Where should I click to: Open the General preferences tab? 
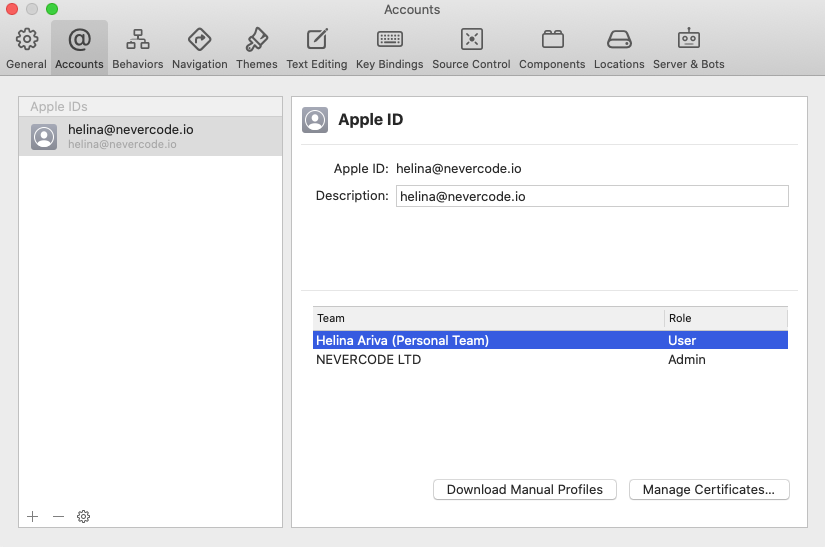(26, 48)
